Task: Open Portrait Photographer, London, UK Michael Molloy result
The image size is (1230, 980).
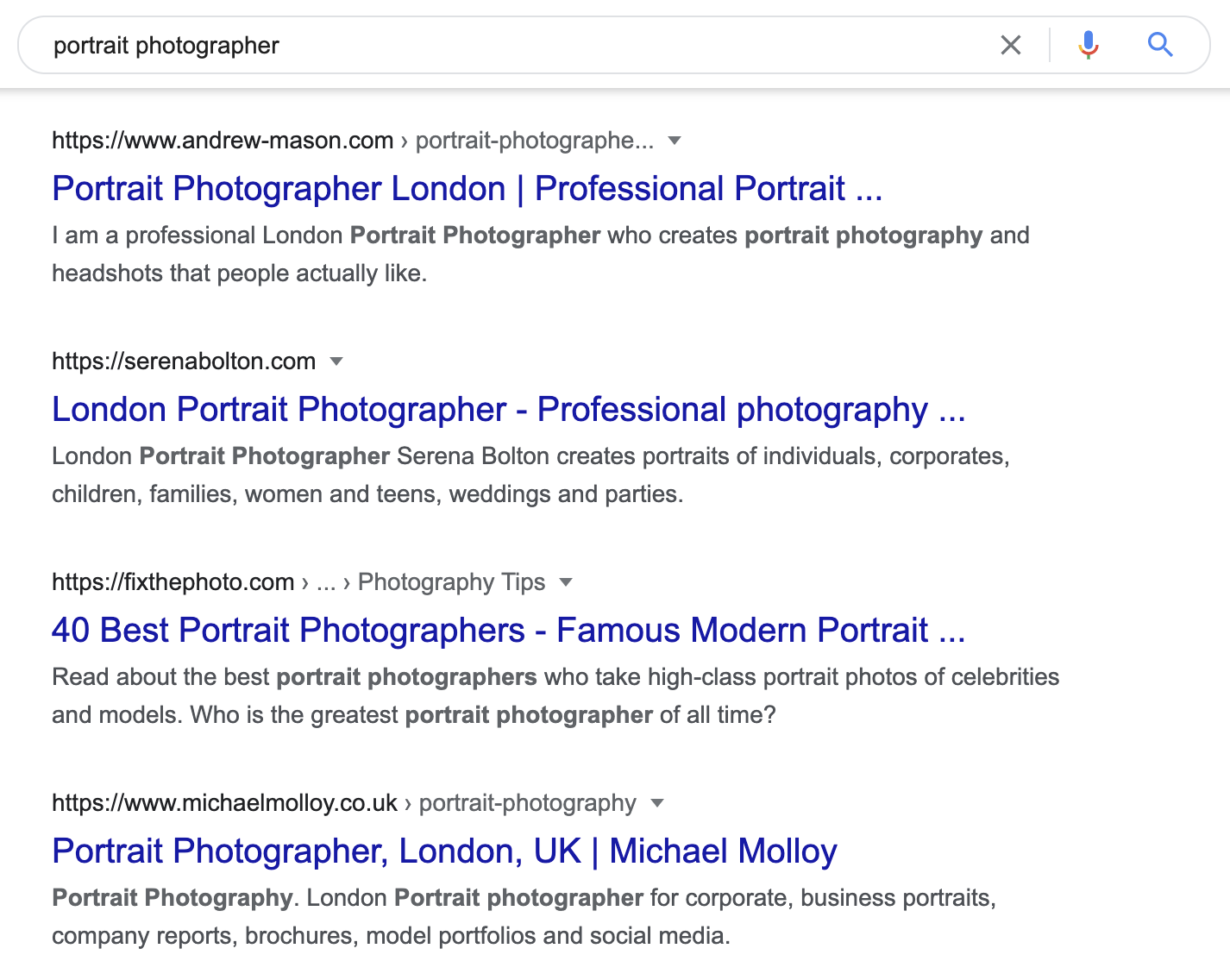Action: 444,851
